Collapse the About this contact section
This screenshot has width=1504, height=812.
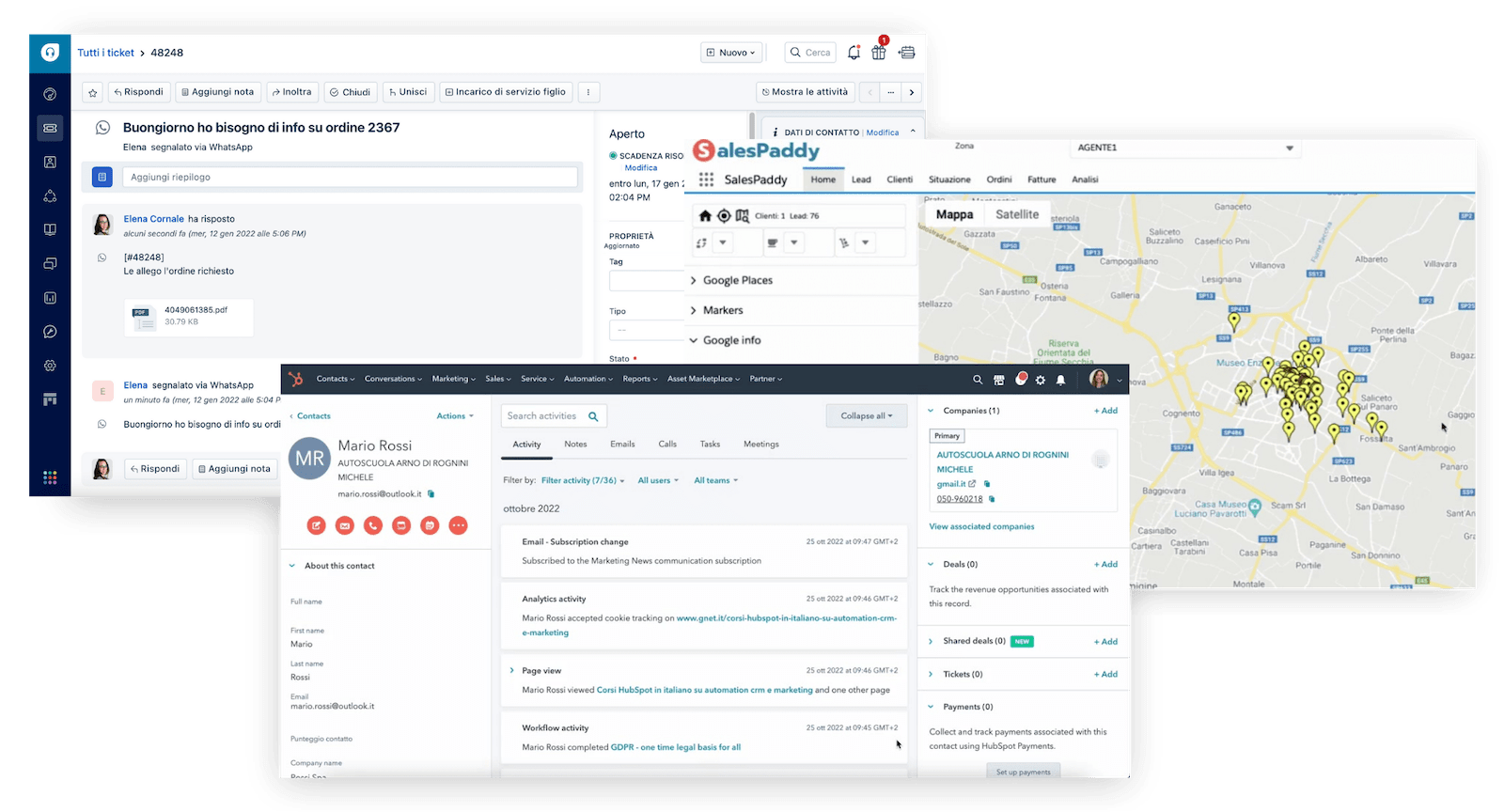click(x=292, y=566)
